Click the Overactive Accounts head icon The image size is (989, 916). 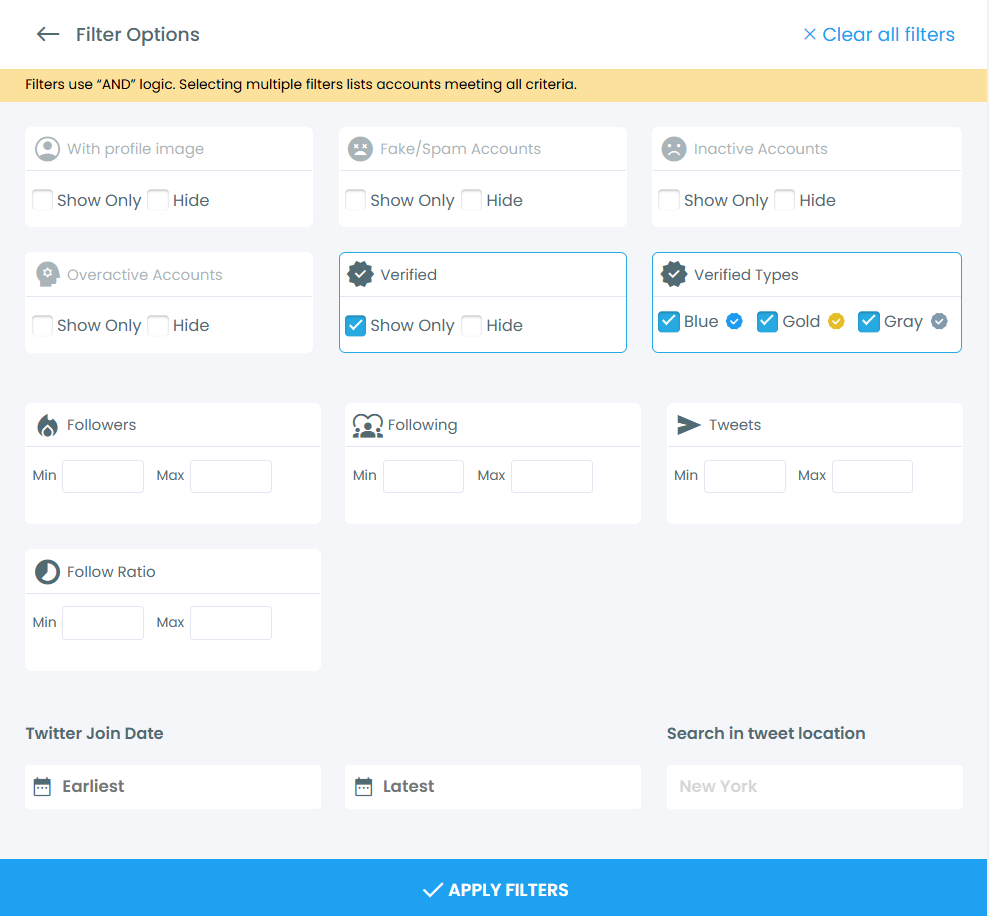pos(47,274)
